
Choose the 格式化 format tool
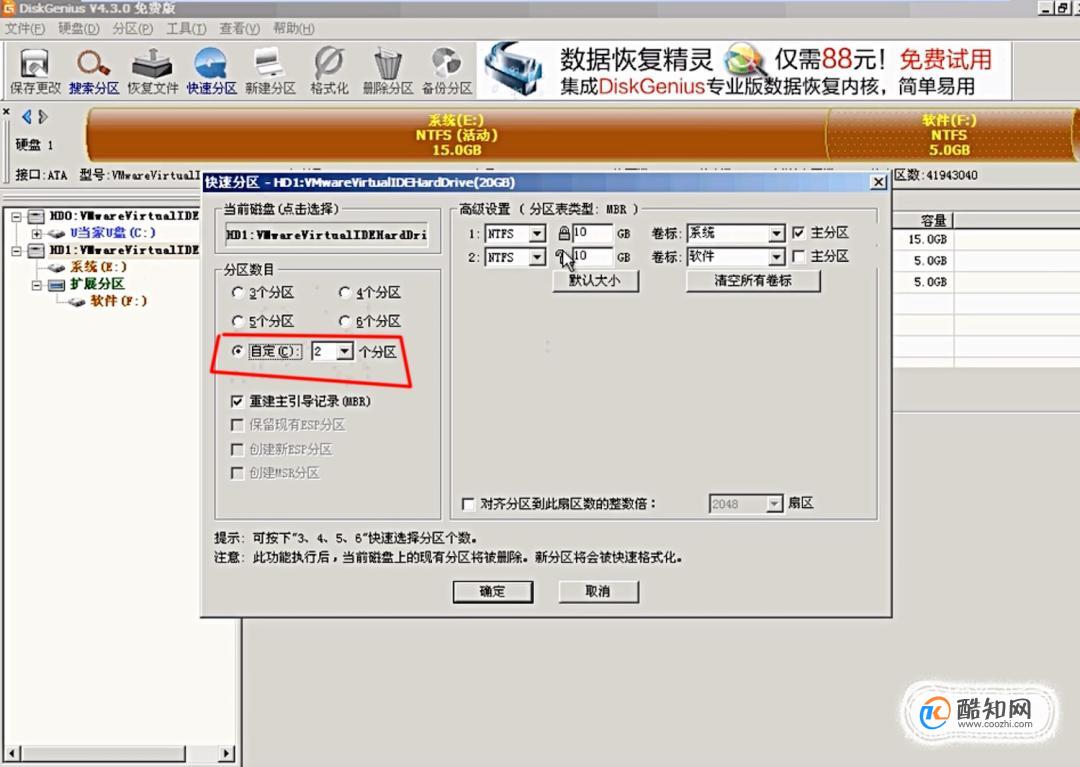click(329, 71)
